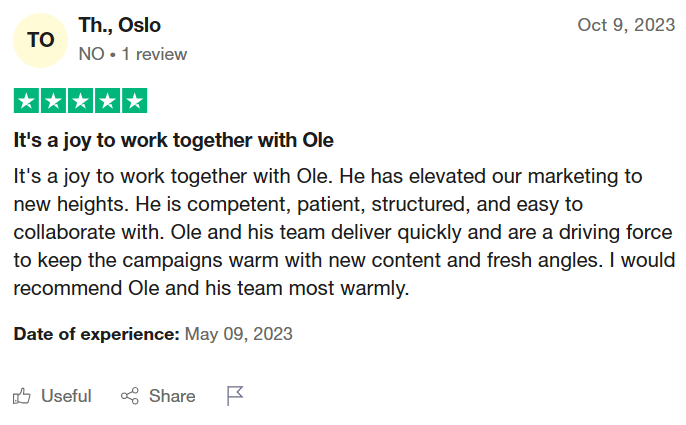
Task: Click the fourth green rating star
Action: [107, 101]
